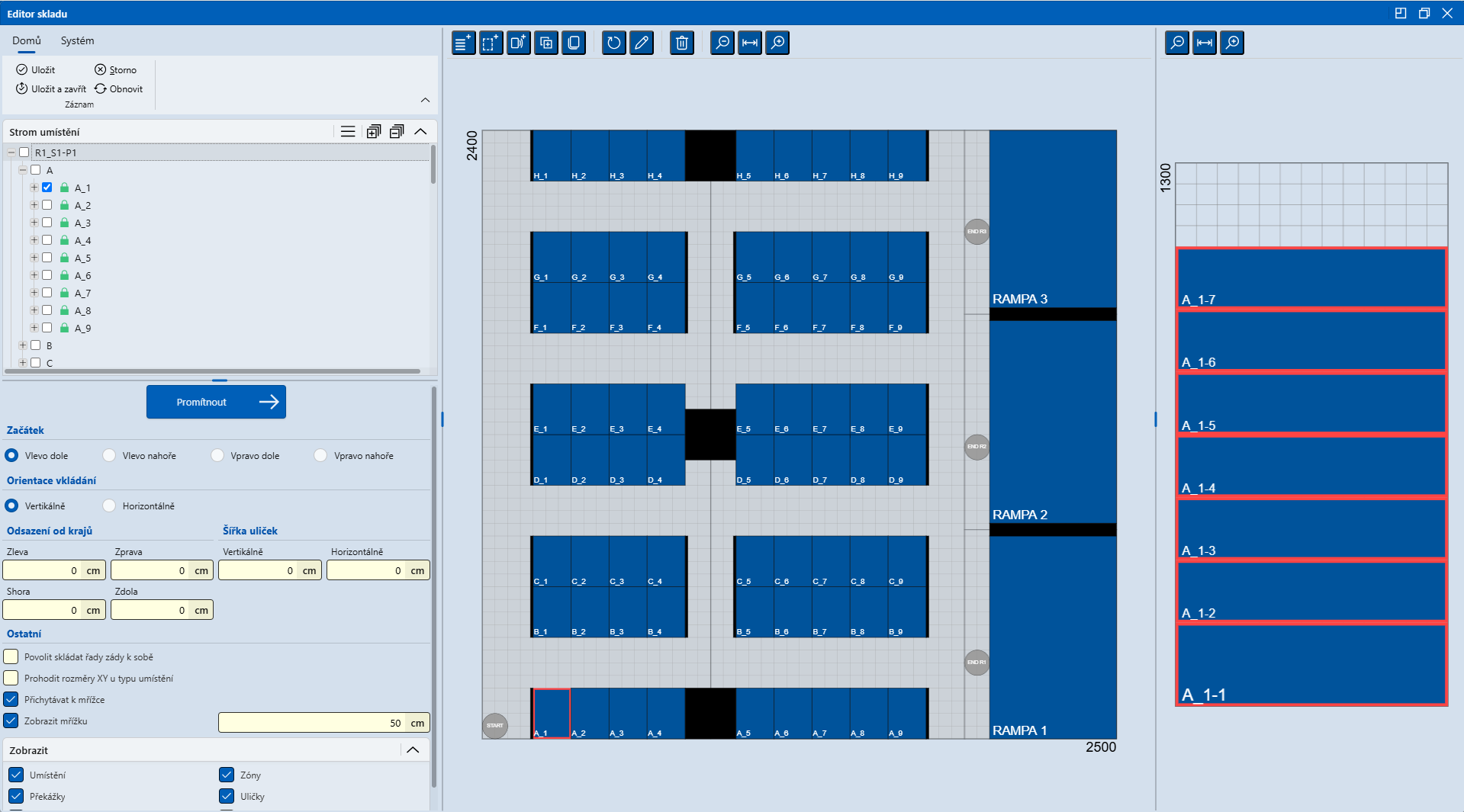Image resolution: width=1464 pixels, height=812 pixels.
Task: Select the Vlevo nahoře radio button
Action: tap(109, 455)
